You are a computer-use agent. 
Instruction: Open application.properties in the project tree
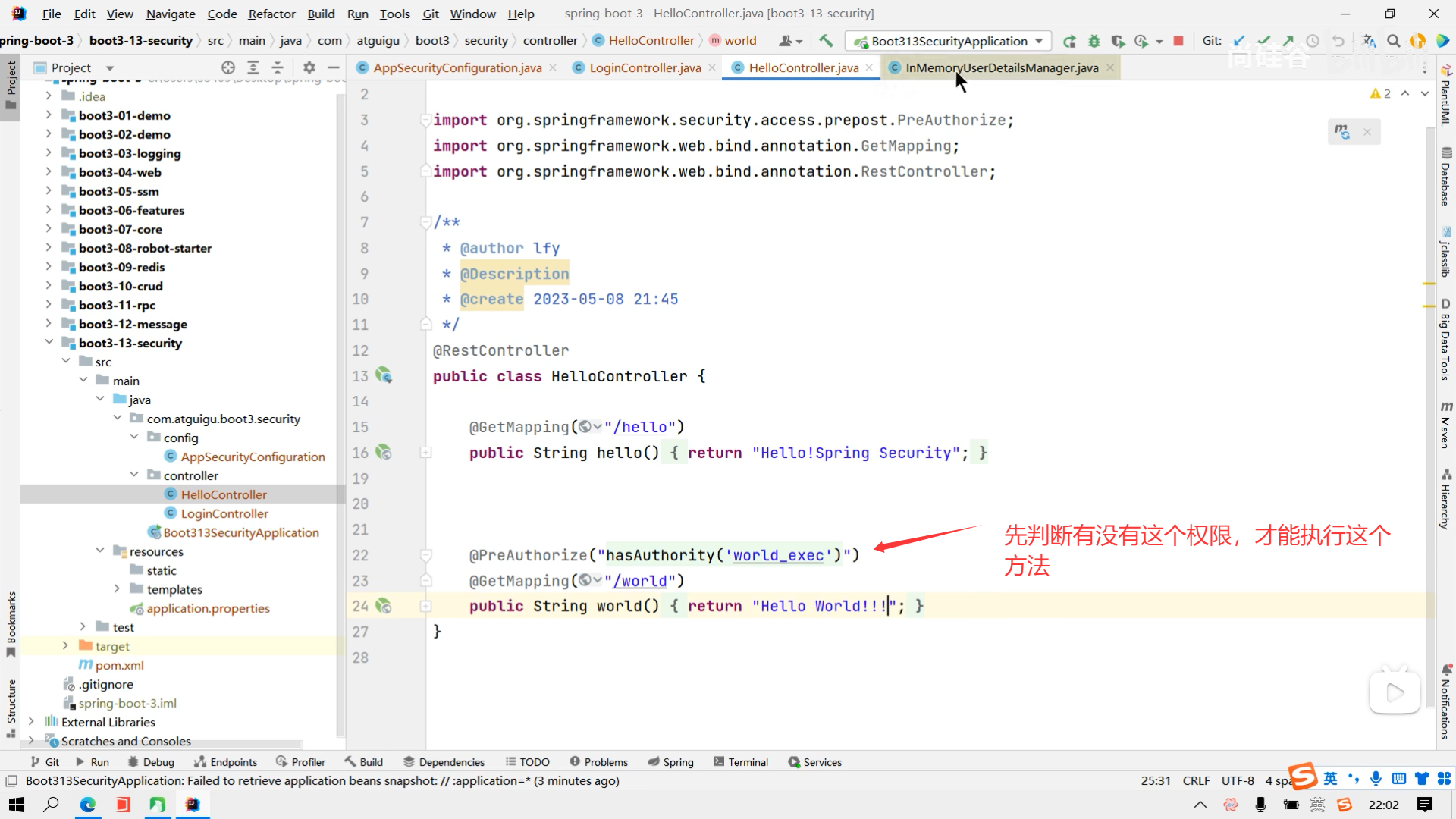[x=208, y=608]
